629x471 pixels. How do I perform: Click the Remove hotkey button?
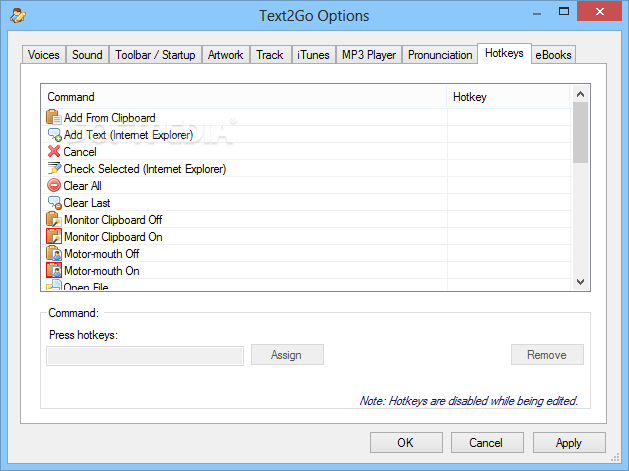coord(547,355)
